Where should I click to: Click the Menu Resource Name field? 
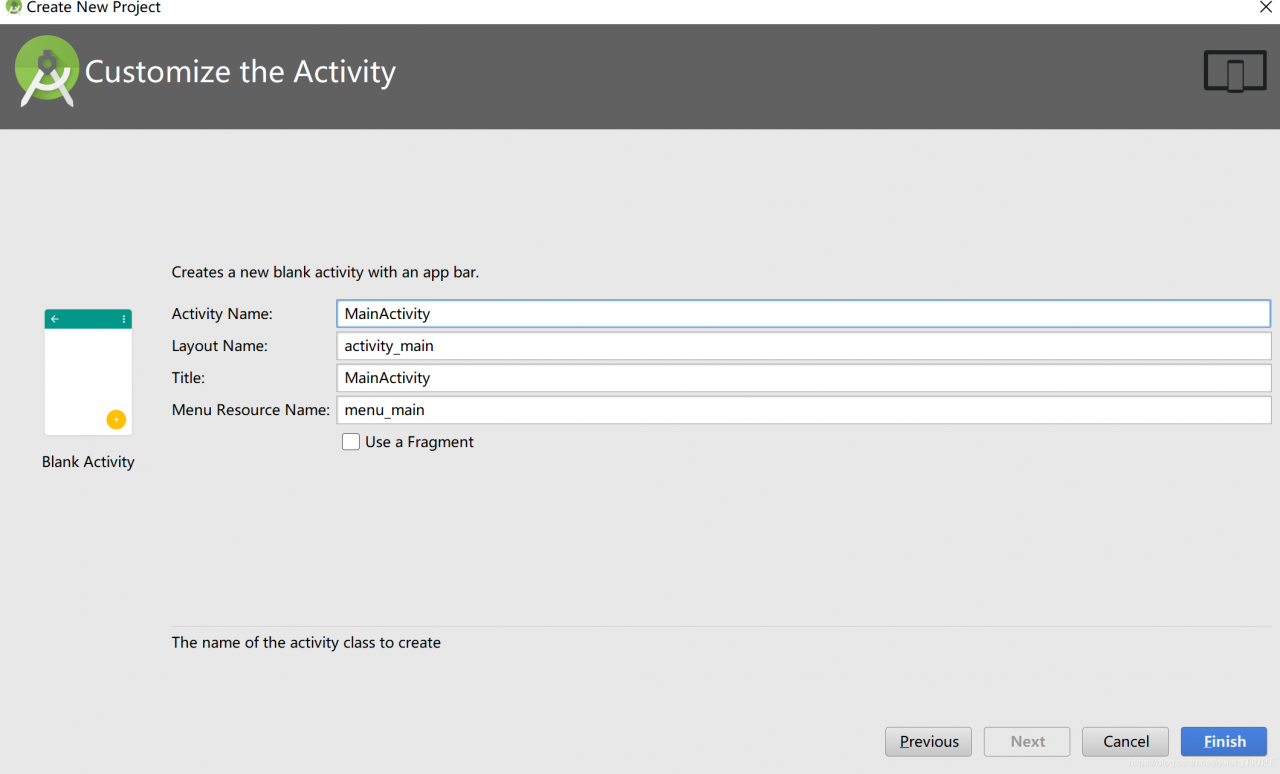click(803, 410)
